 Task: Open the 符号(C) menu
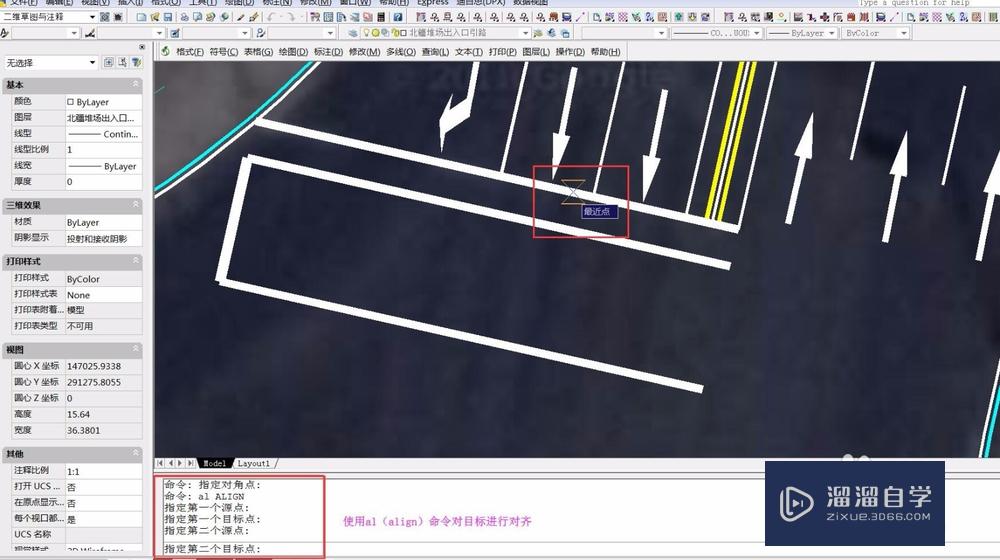click(223, 52)
